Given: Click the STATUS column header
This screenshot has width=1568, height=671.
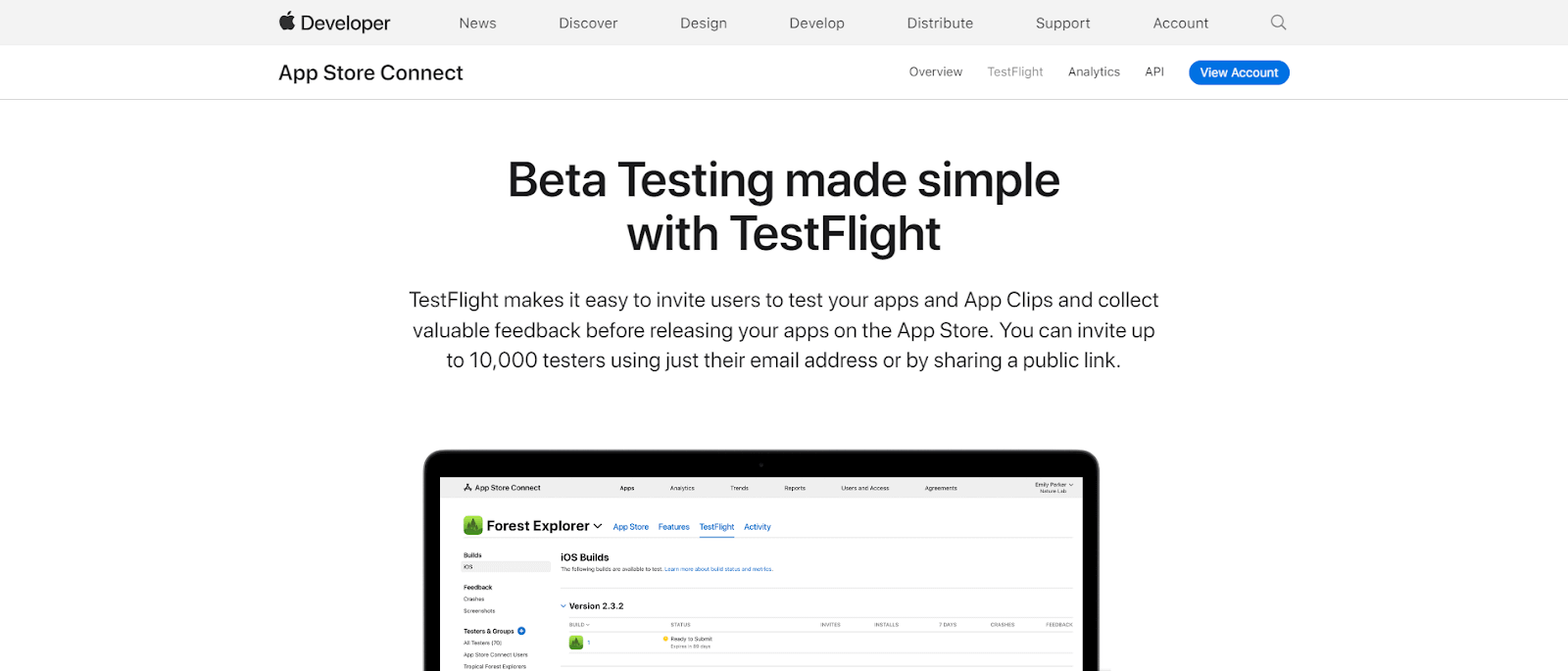Looking at the screenshot, I should 681,625.
